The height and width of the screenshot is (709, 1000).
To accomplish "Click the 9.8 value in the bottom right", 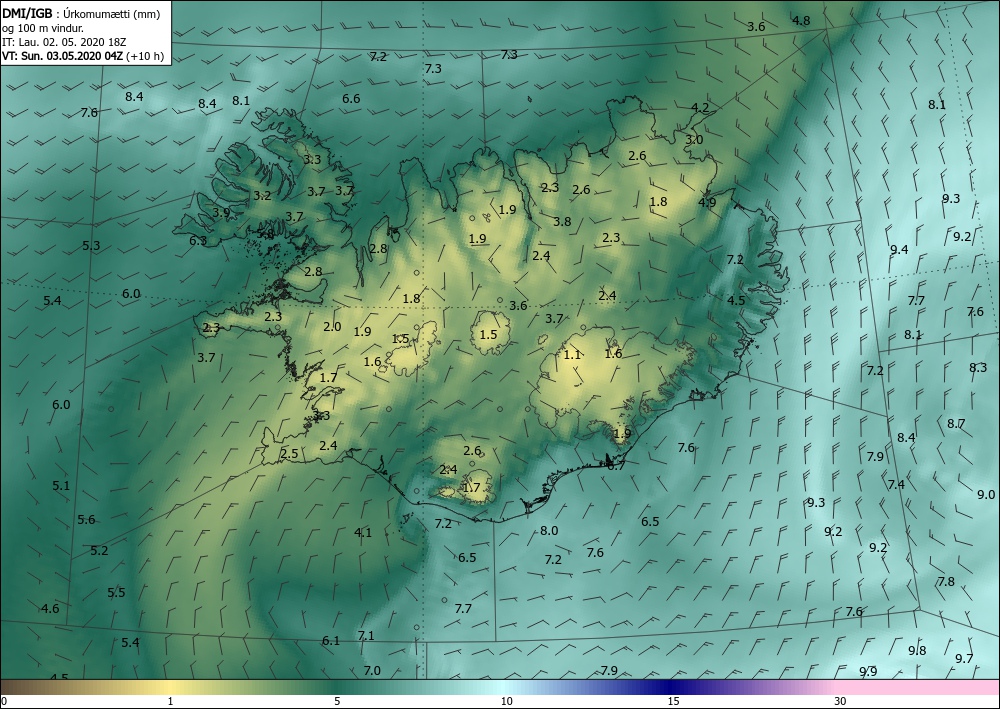I will tap(917, 650).
